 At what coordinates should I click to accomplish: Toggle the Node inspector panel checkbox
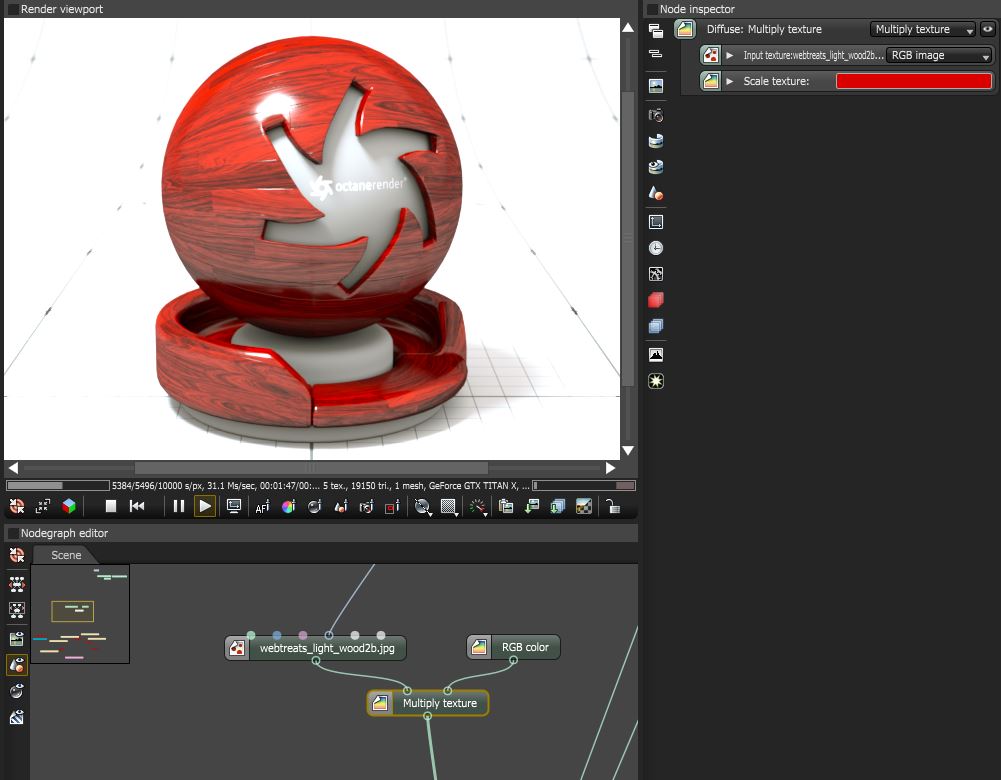(651, 9)
